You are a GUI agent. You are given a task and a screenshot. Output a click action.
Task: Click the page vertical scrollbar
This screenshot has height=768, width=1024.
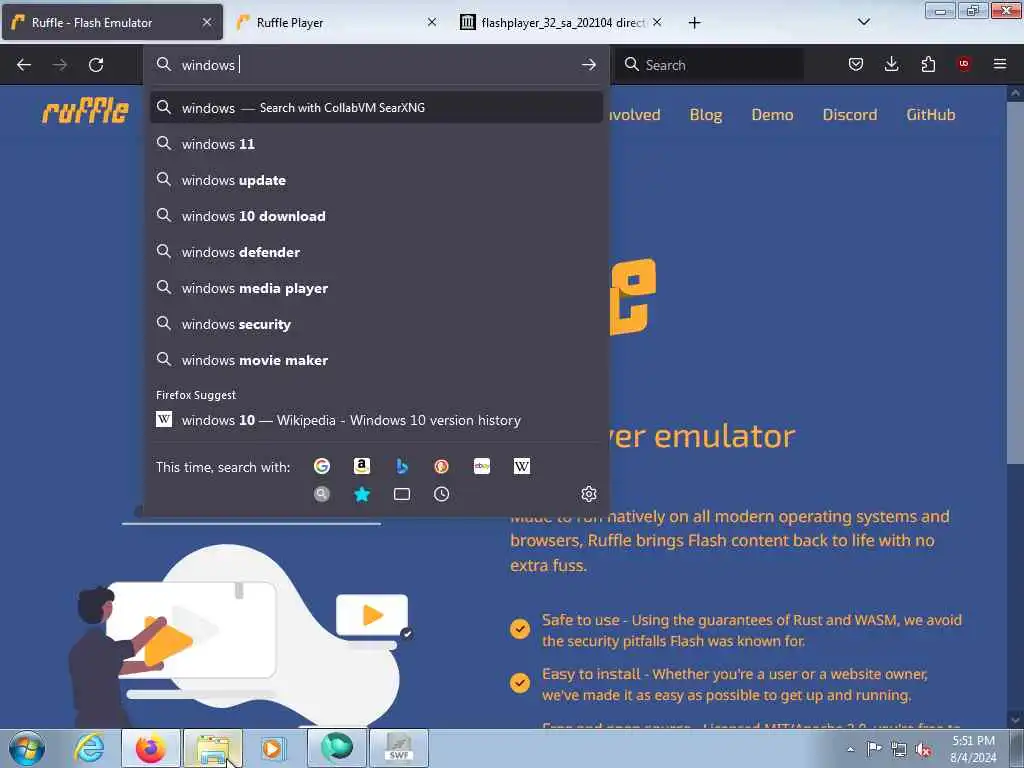1016,283
